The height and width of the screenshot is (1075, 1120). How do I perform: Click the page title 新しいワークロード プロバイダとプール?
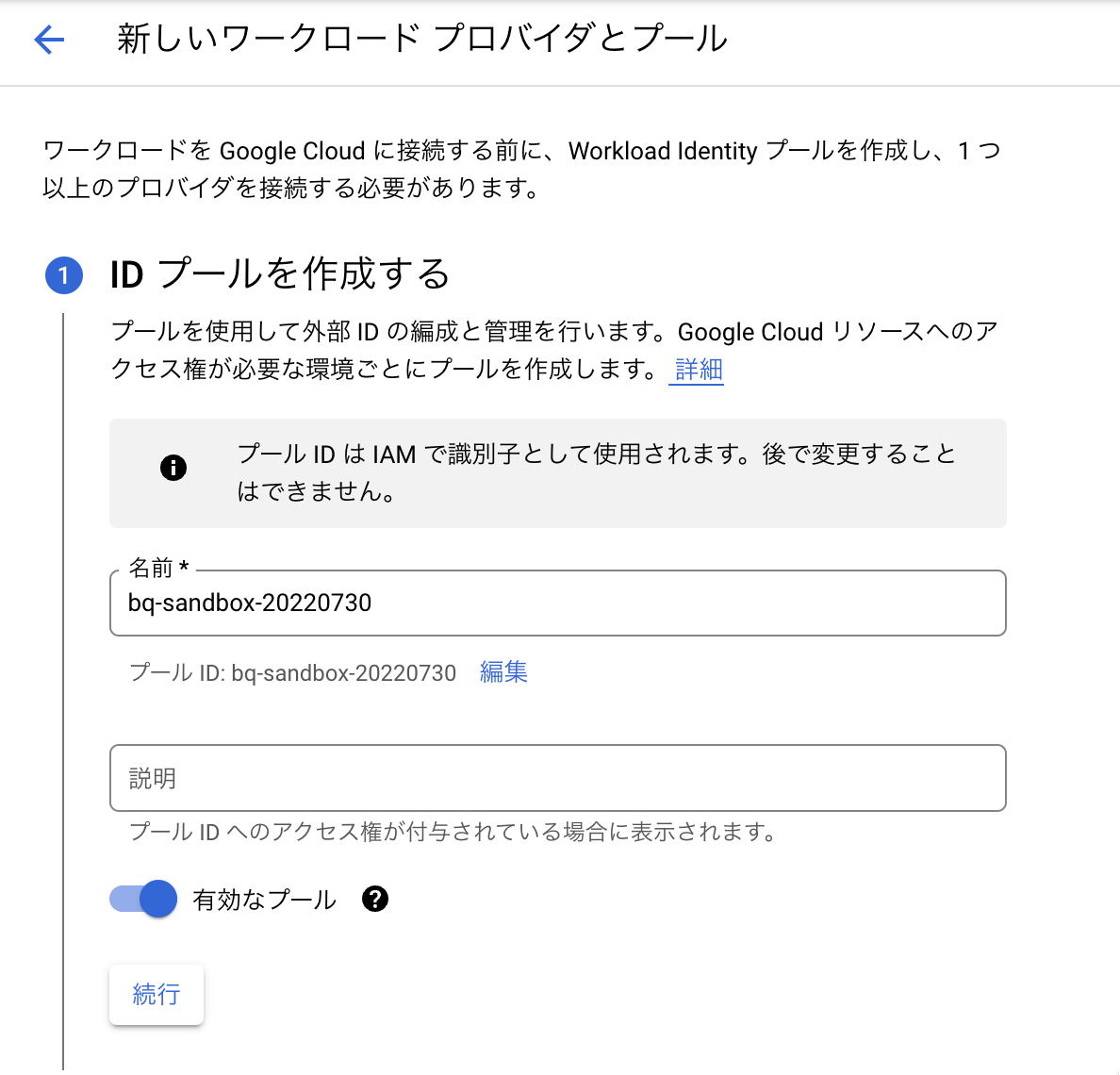click(x=422, y=40)
